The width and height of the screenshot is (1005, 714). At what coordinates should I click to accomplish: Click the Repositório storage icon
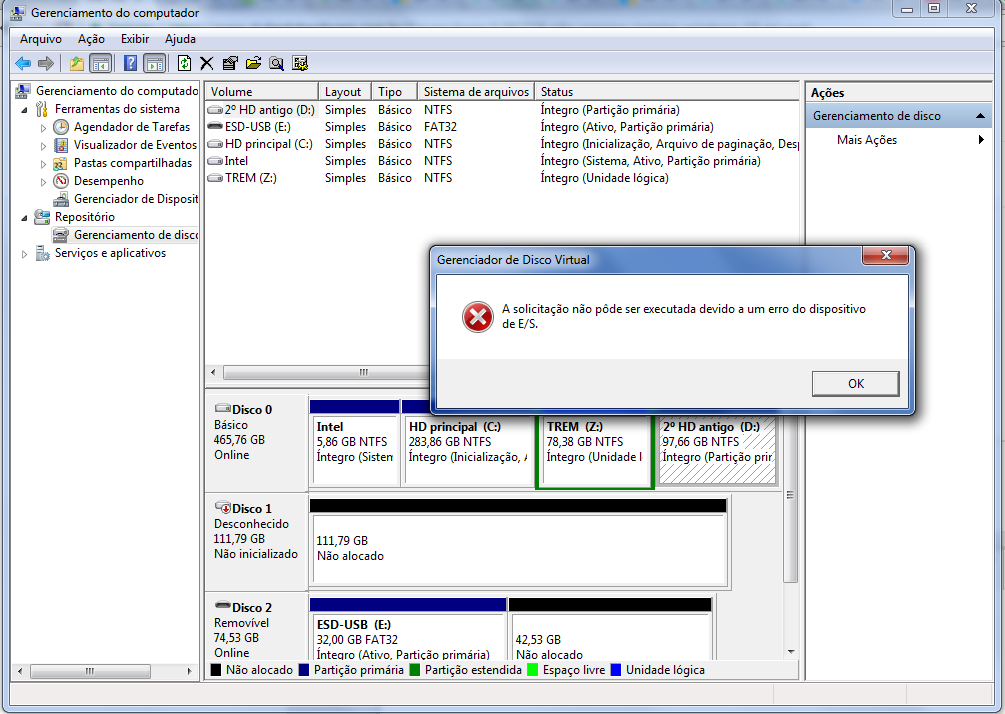coord(42,217)
